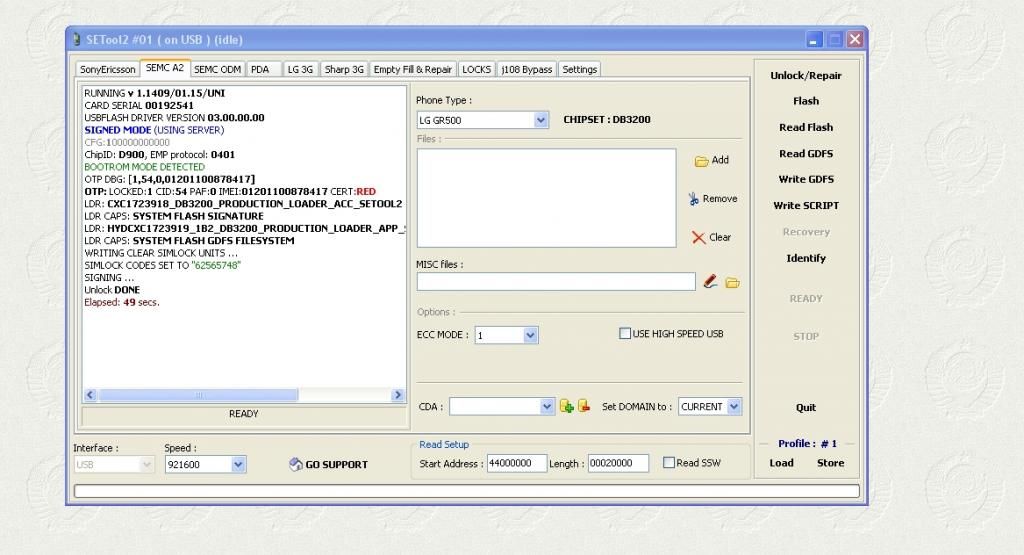Enable USE HIGH SPEED USB checkbox
The image size is (1024, 555).
625,334
